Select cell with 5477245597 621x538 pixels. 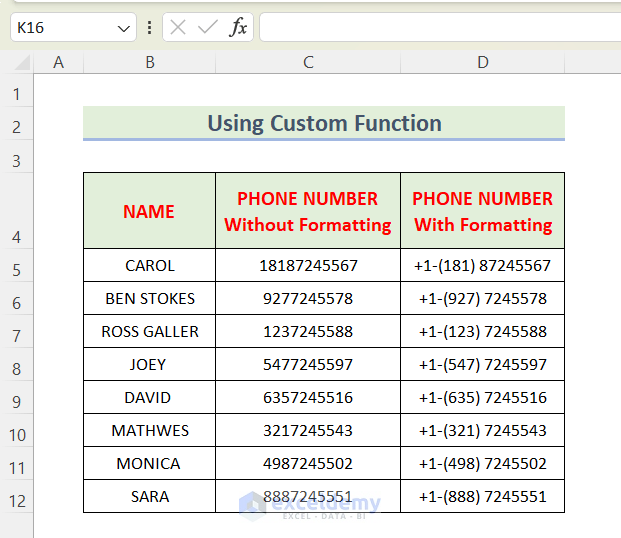[308, 364]
